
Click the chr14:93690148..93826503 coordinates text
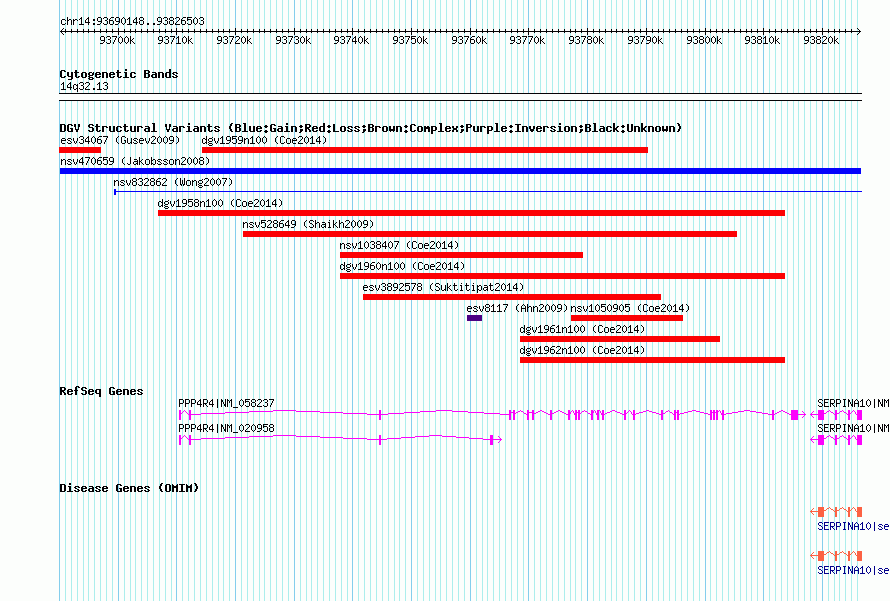point(132,21)
